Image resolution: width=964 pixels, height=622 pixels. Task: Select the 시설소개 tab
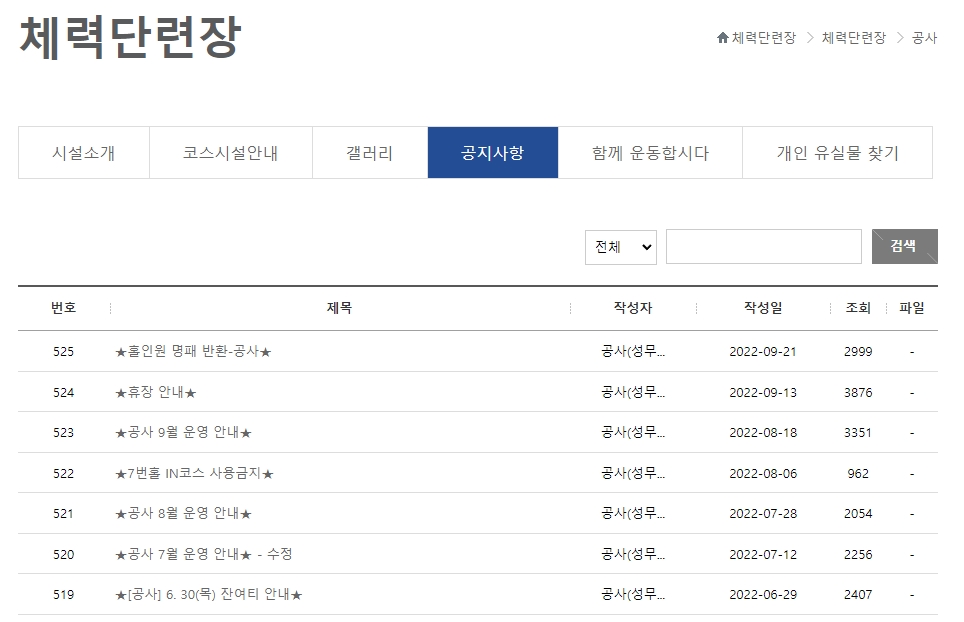pyautogui.click(x=82, y=152)
